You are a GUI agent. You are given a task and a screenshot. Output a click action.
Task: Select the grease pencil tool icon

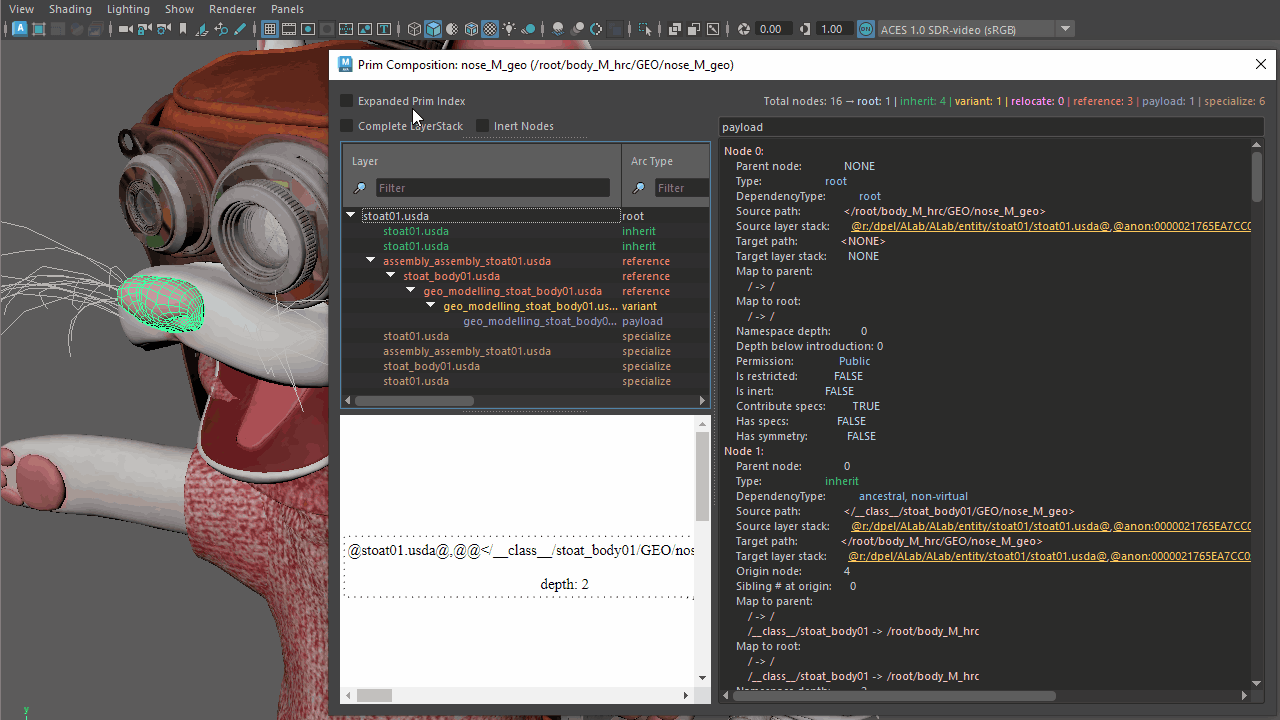point(240,29)
